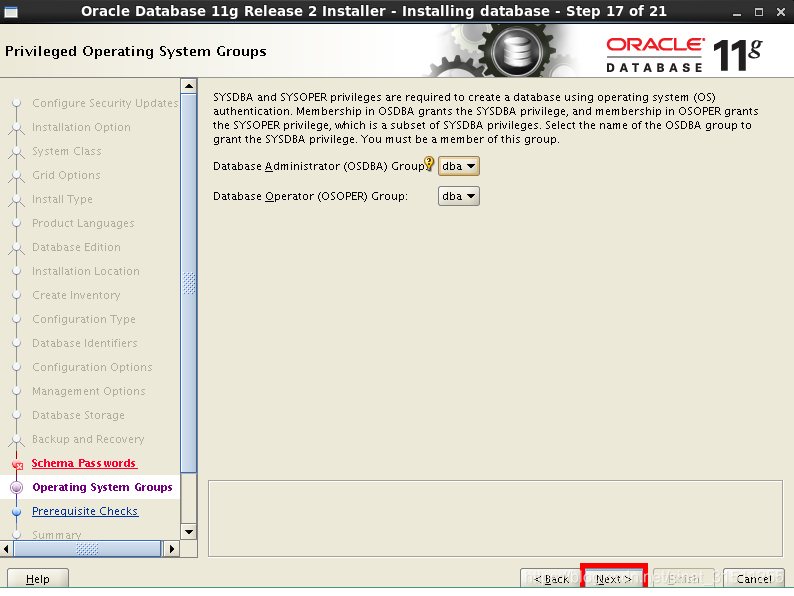This screenshot has height=596, width=794.
Task: Click Configuration Type step
Action: pos(84,319)
